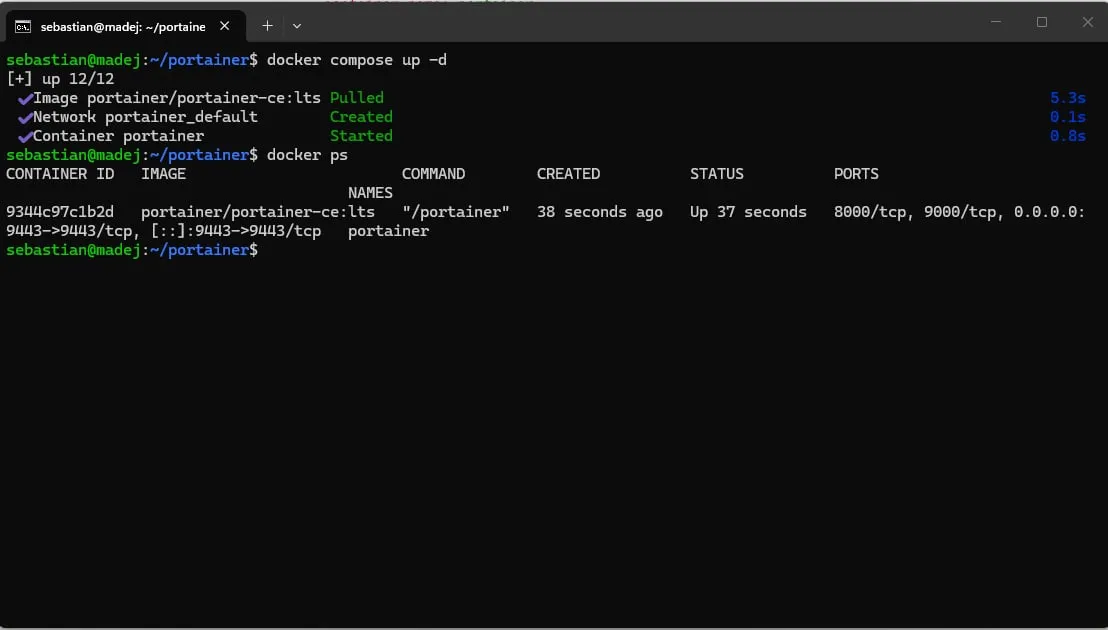The width and height of the screenshot is (1108, 630).
Task: Click the '5.3s' timing value
Action: tap(1068, 98)
